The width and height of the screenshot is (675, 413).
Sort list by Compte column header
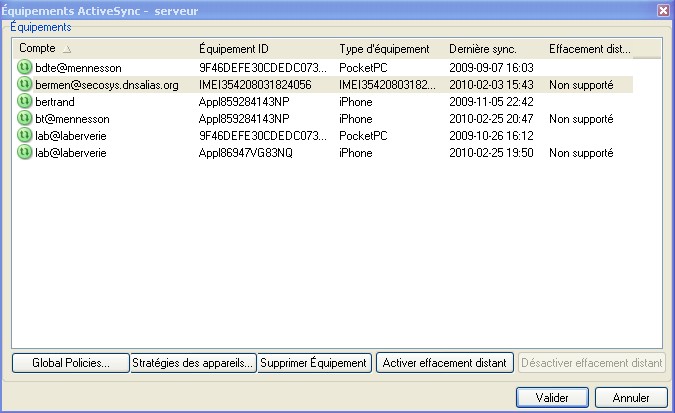[x=100, y=48]
